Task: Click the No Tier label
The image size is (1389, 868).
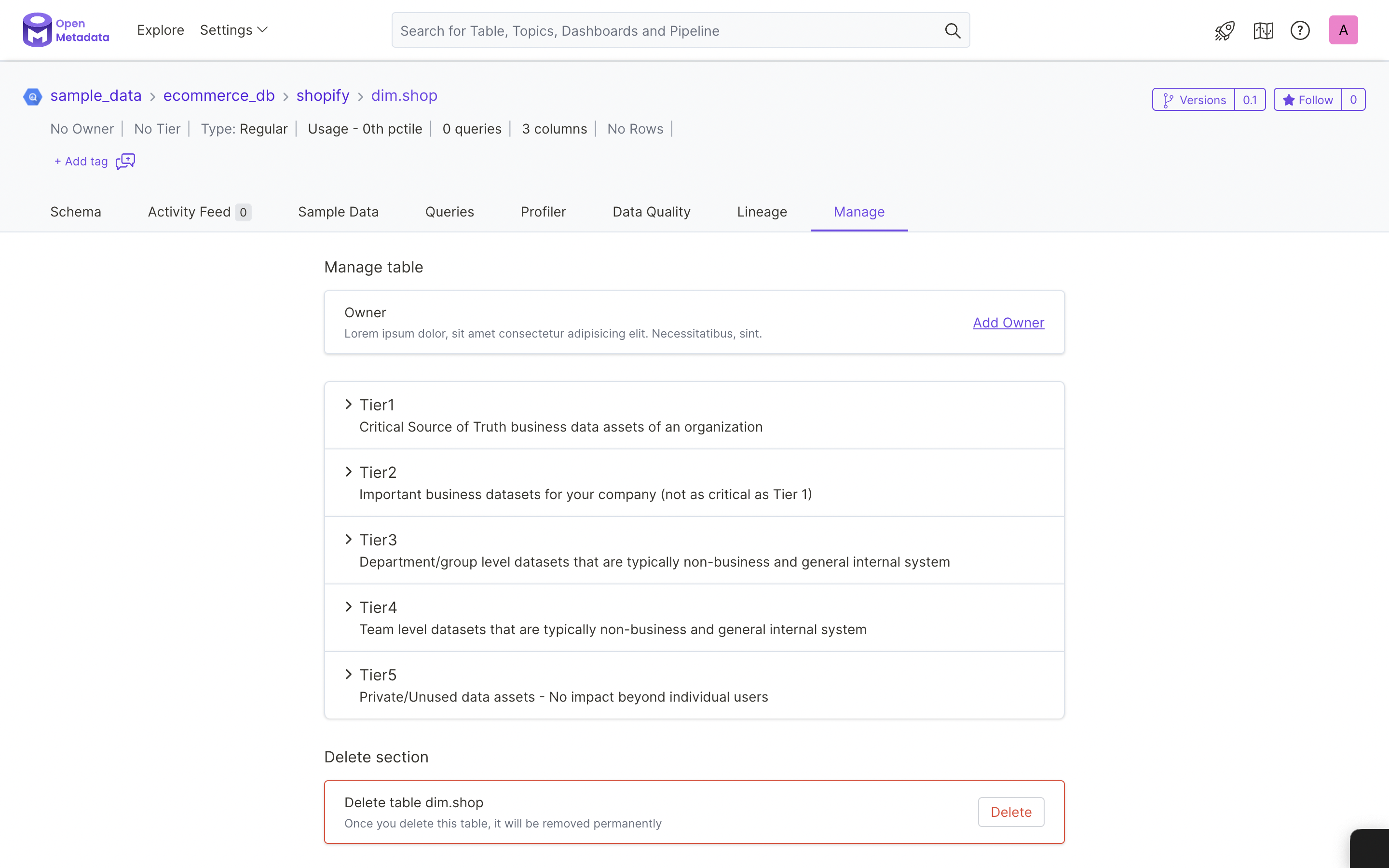Action: 157,129
